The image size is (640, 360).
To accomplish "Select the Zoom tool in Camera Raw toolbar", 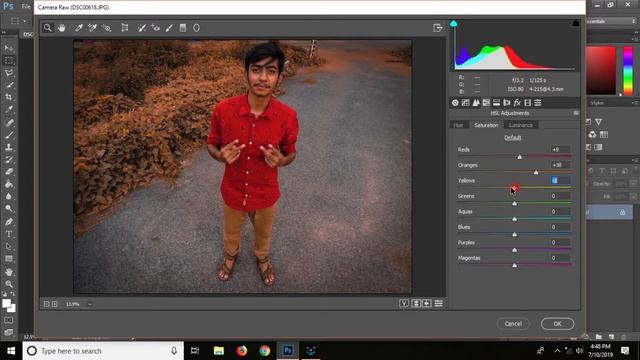I will [48, 28].
